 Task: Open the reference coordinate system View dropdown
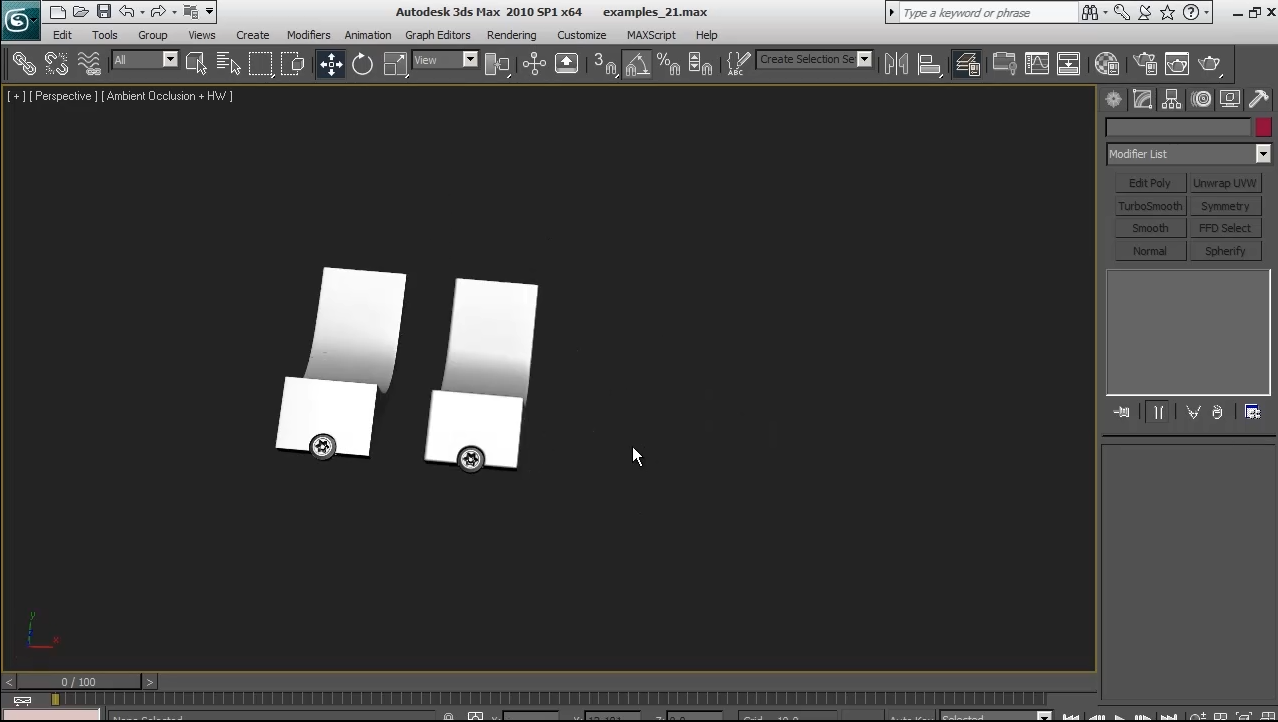(469, 60)
